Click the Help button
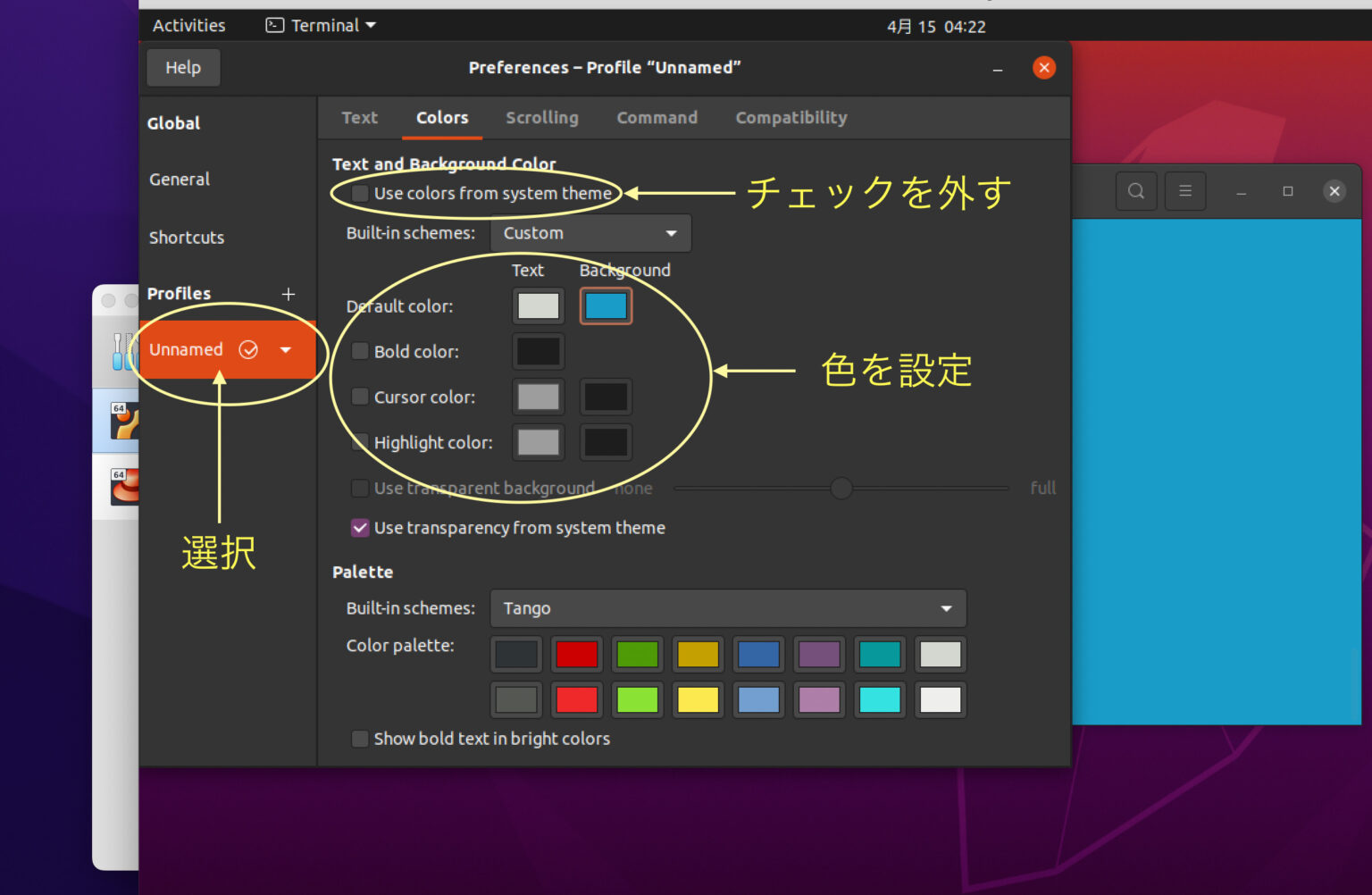Image resolution: width=1372 pixels, height=895 pixels. pos(182,67)
